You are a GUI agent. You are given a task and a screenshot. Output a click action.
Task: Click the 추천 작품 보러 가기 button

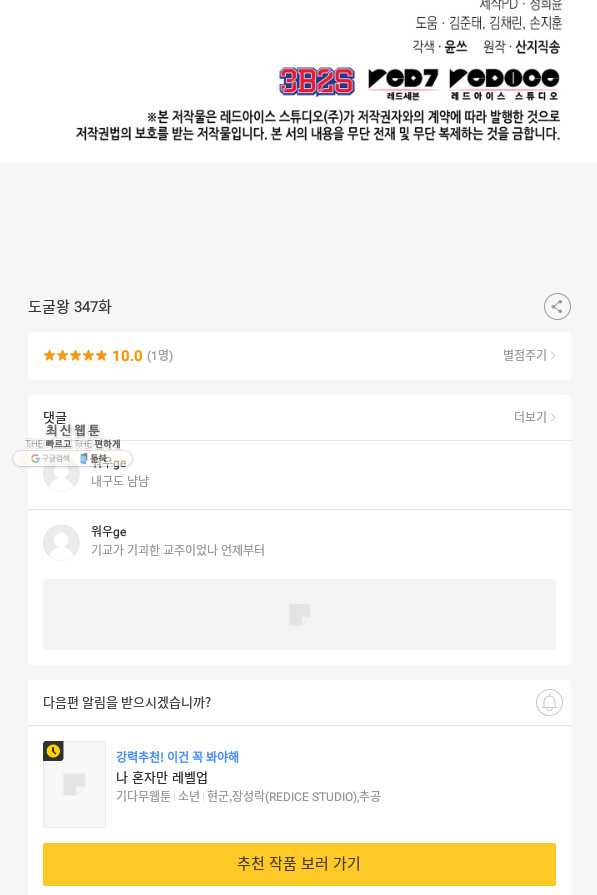pos(299,864)
